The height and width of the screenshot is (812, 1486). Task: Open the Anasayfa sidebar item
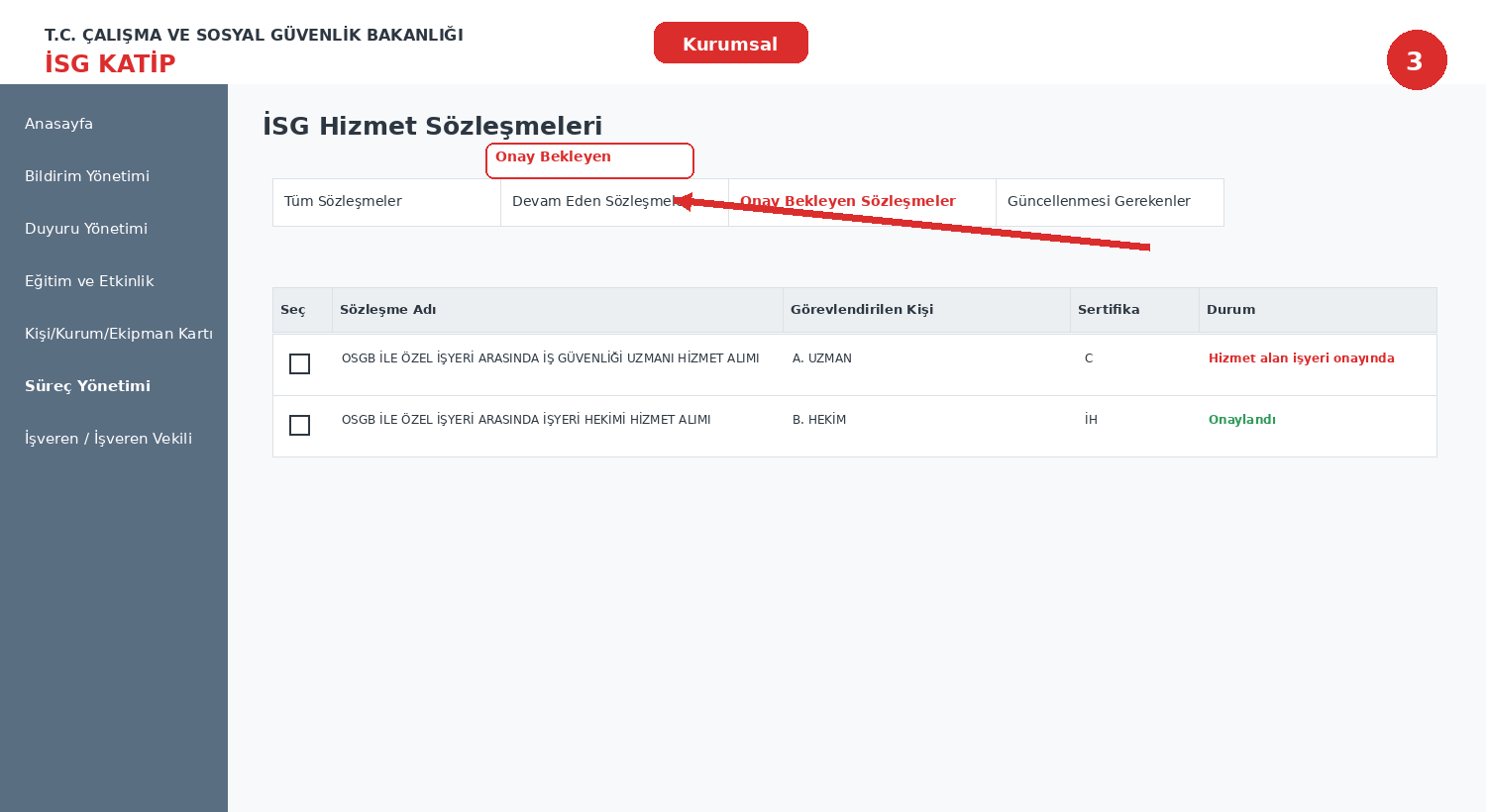click(58, 124)
